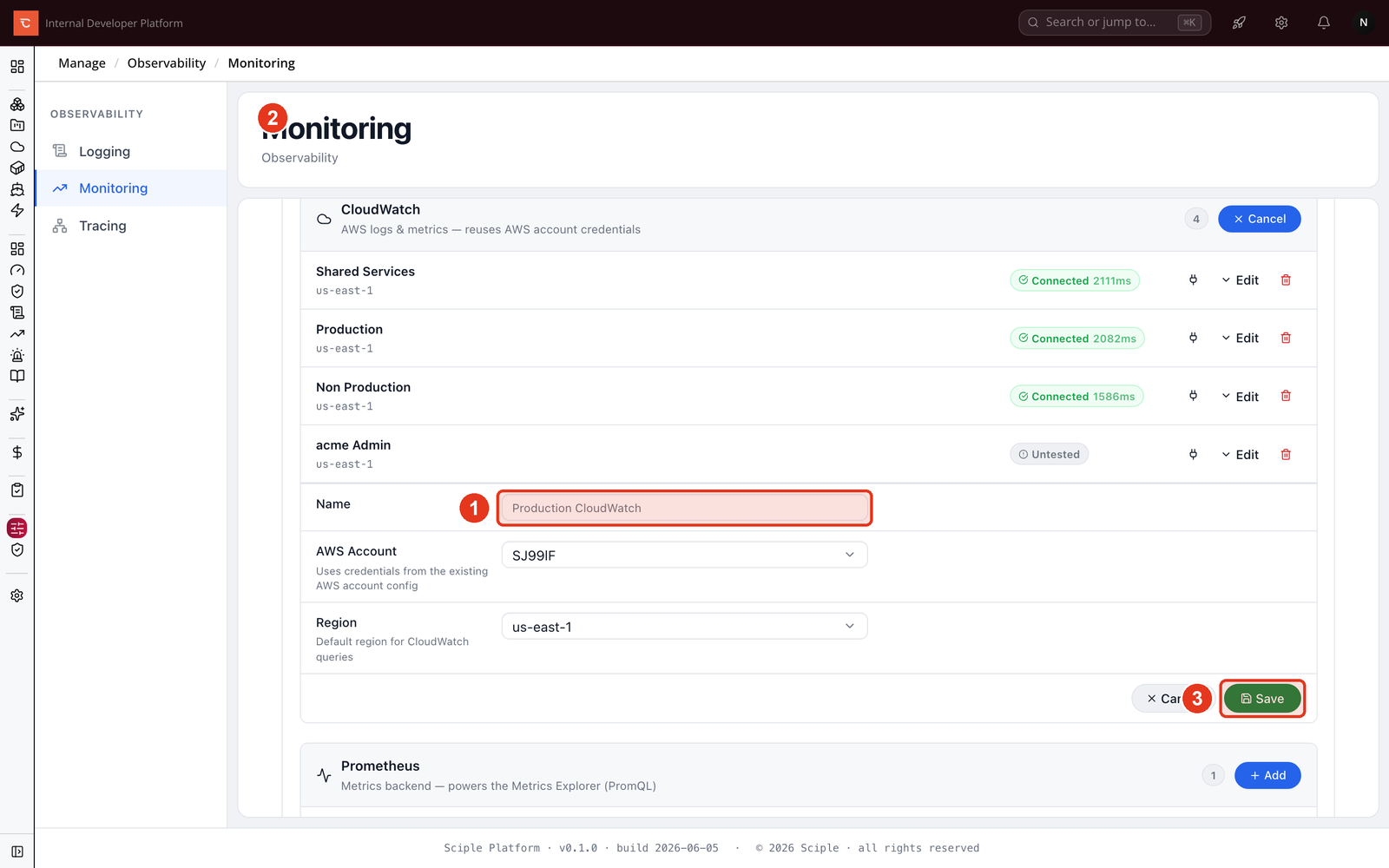Select the trending-up arrow icon in left rail

tap(17, 333)
